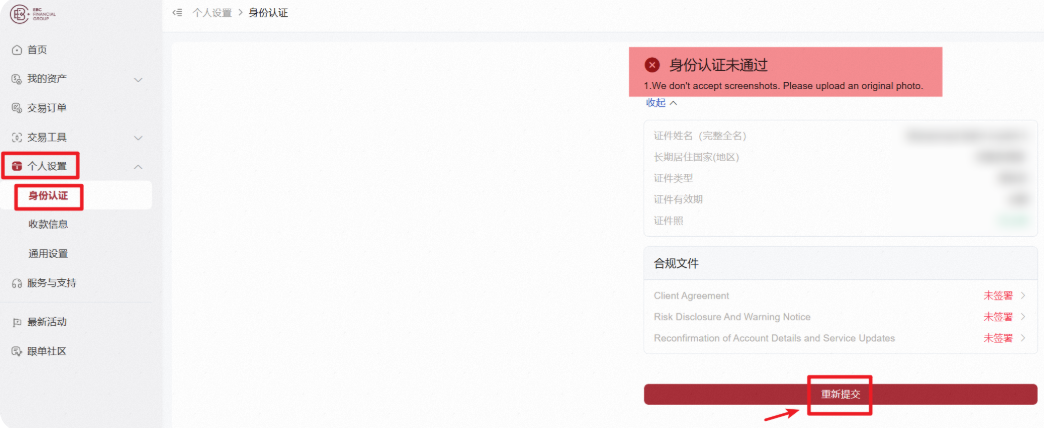
Task: Open 跟单社区 in the sidebar
Action: [x=47, y=351]
